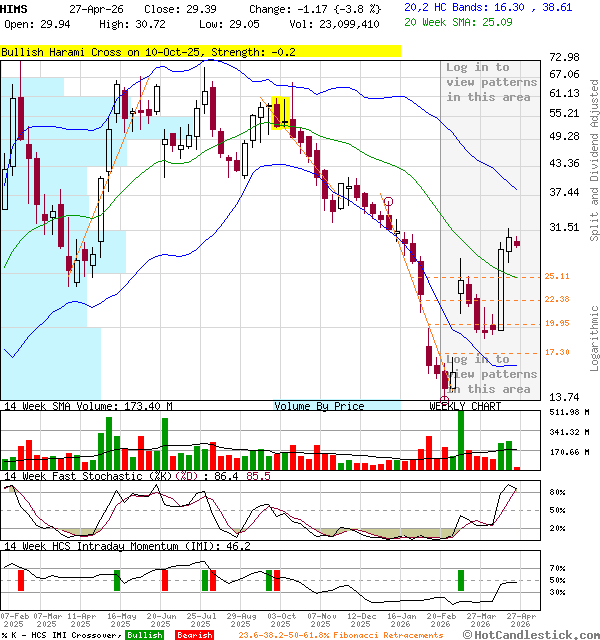
Task: Click the tallest green volume bar
Action: coord(461,440)
